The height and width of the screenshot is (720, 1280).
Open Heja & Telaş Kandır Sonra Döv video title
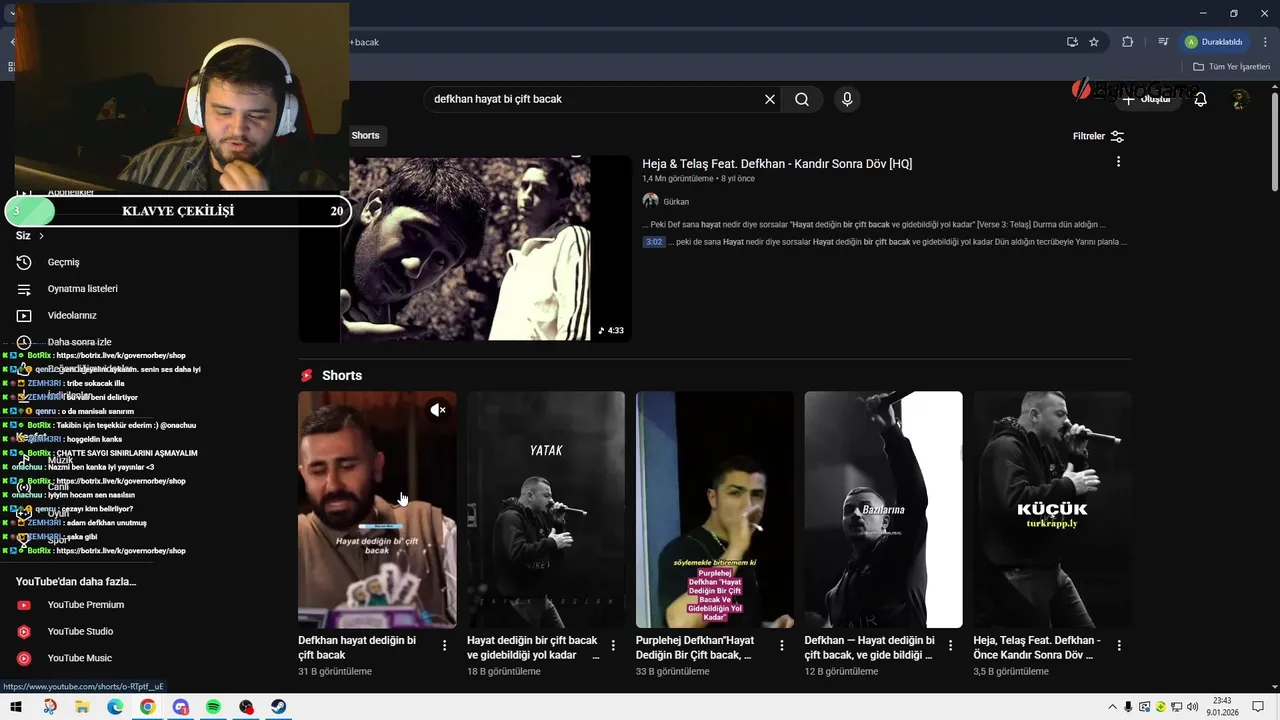[x=777, y=164]
